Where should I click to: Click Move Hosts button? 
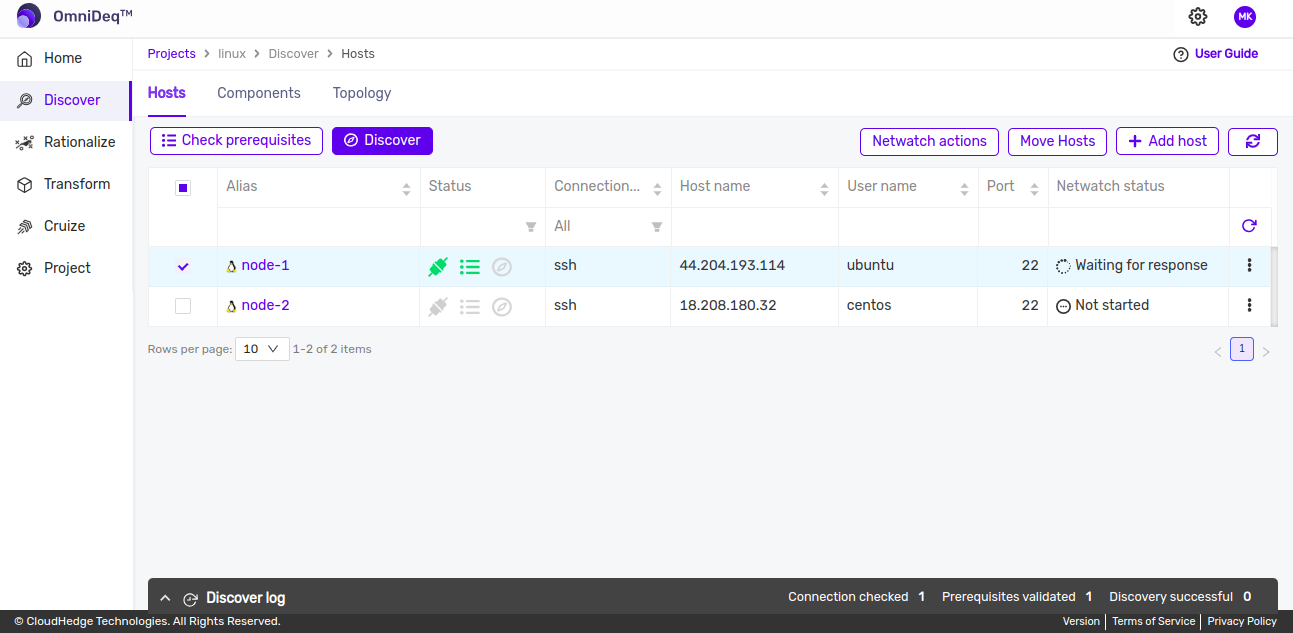pos(1057,141)
